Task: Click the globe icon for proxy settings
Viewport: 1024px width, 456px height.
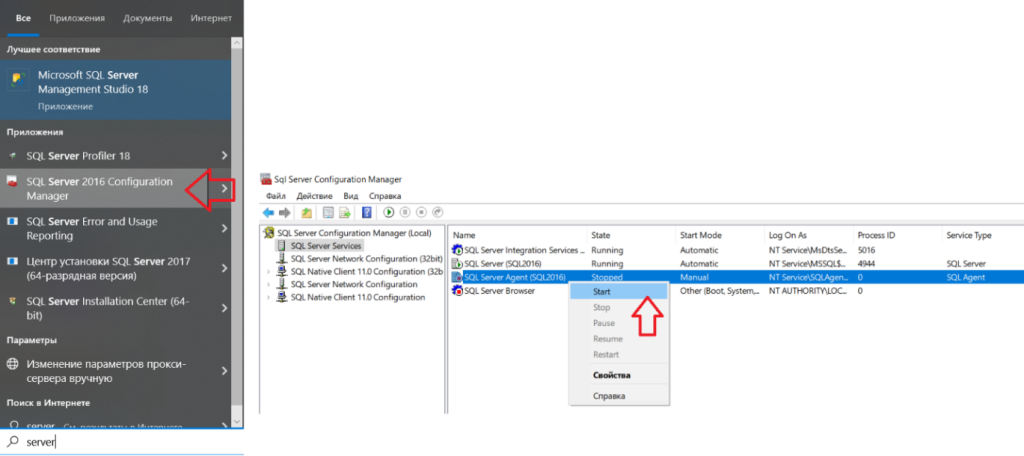Action: (x=12, y=364)
